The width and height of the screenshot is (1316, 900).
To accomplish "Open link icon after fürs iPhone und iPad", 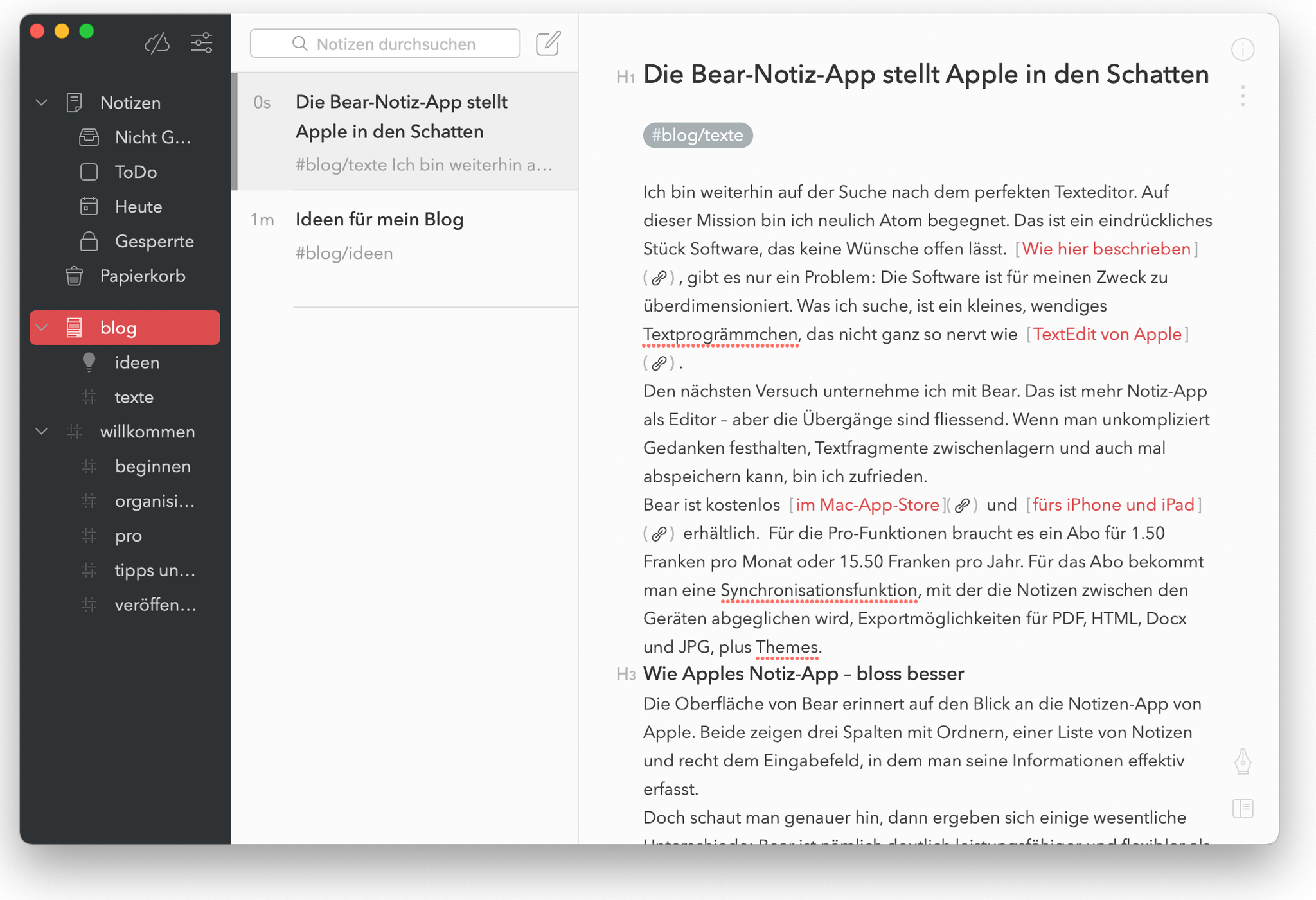I will pos(659,534).
